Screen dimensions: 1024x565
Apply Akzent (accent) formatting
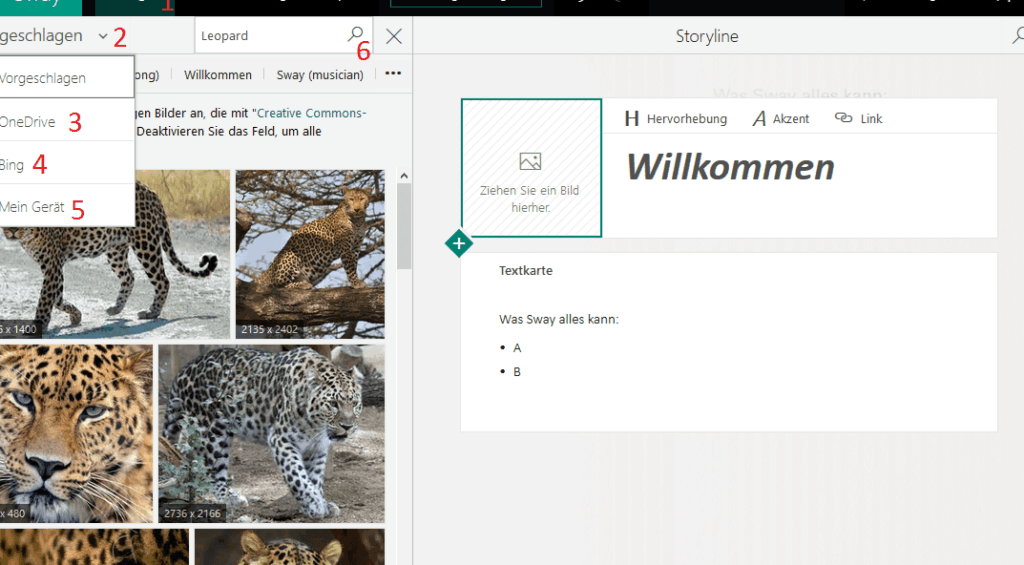point(781,118)
